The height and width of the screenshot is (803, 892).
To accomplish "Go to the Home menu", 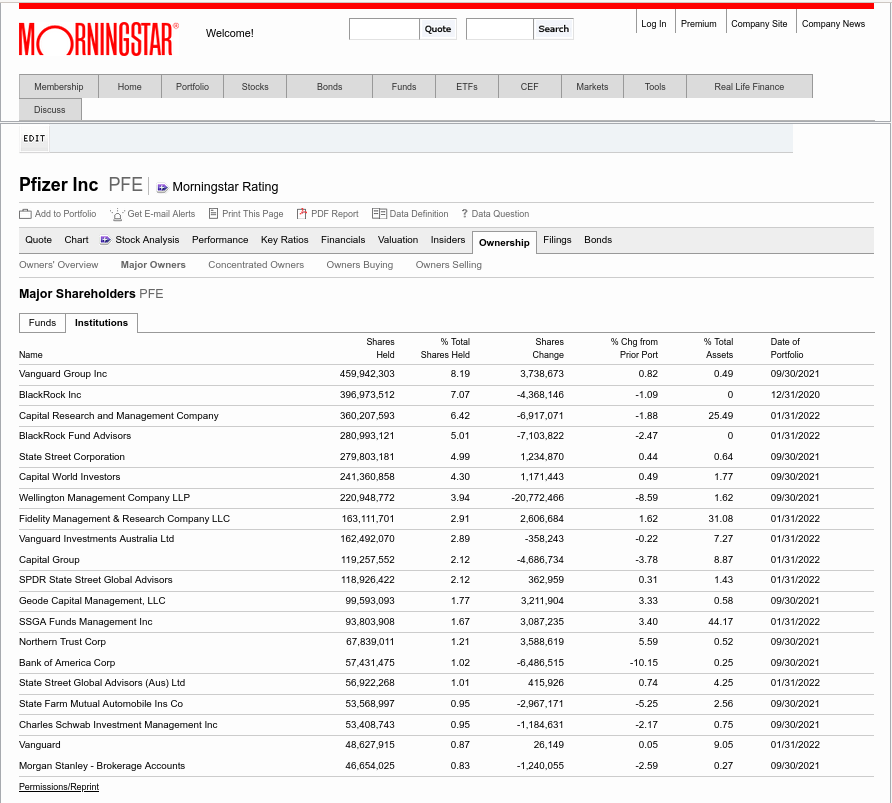I will coord(130,86).
